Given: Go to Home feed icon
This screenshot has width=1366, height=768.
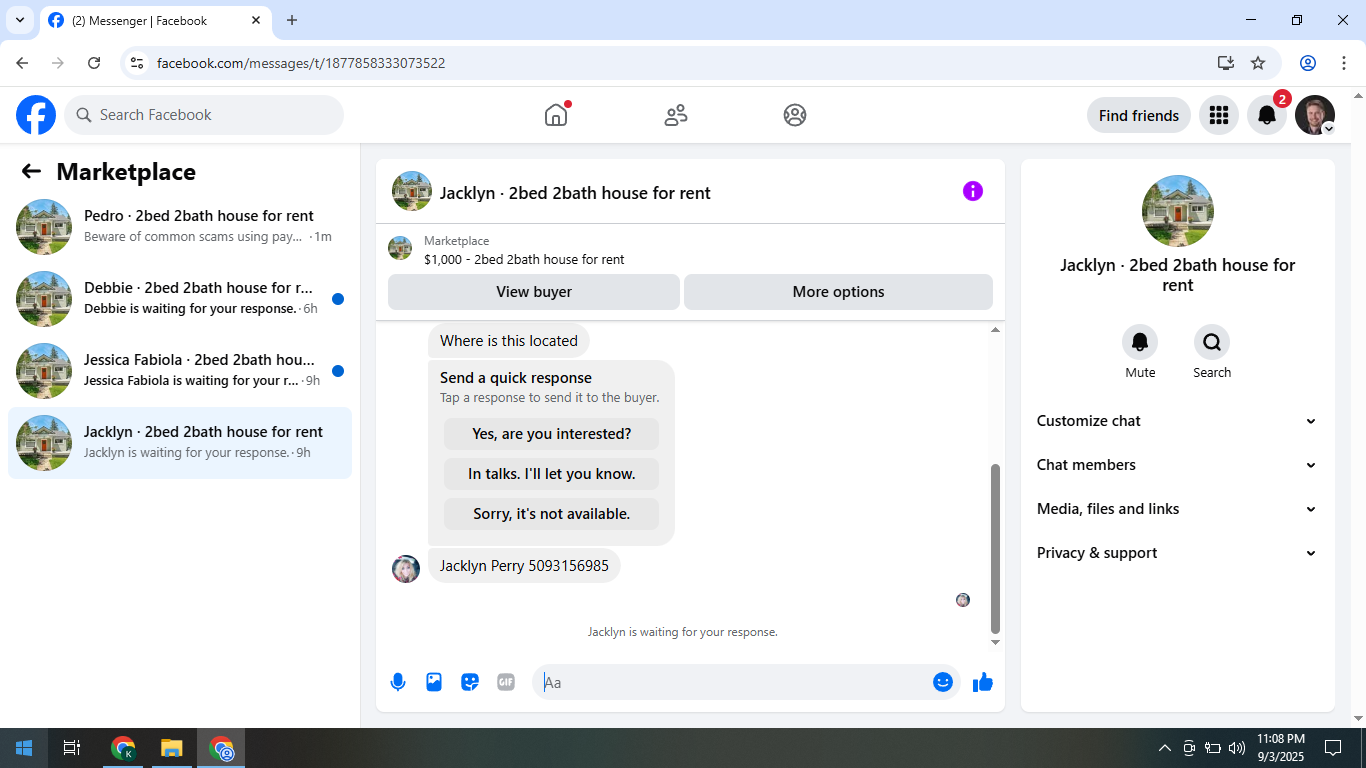Looking at the screenshot, I should (x=556, y=115).
